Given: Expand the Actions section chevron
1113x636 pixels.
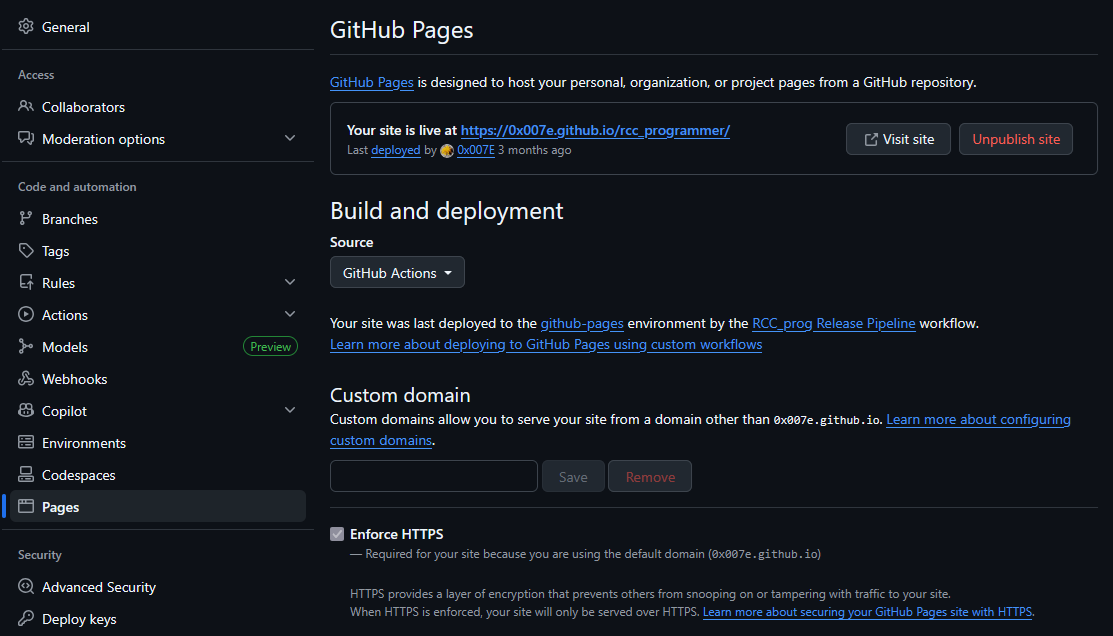Looking at the screenshot, I should (x=290, y=314).
